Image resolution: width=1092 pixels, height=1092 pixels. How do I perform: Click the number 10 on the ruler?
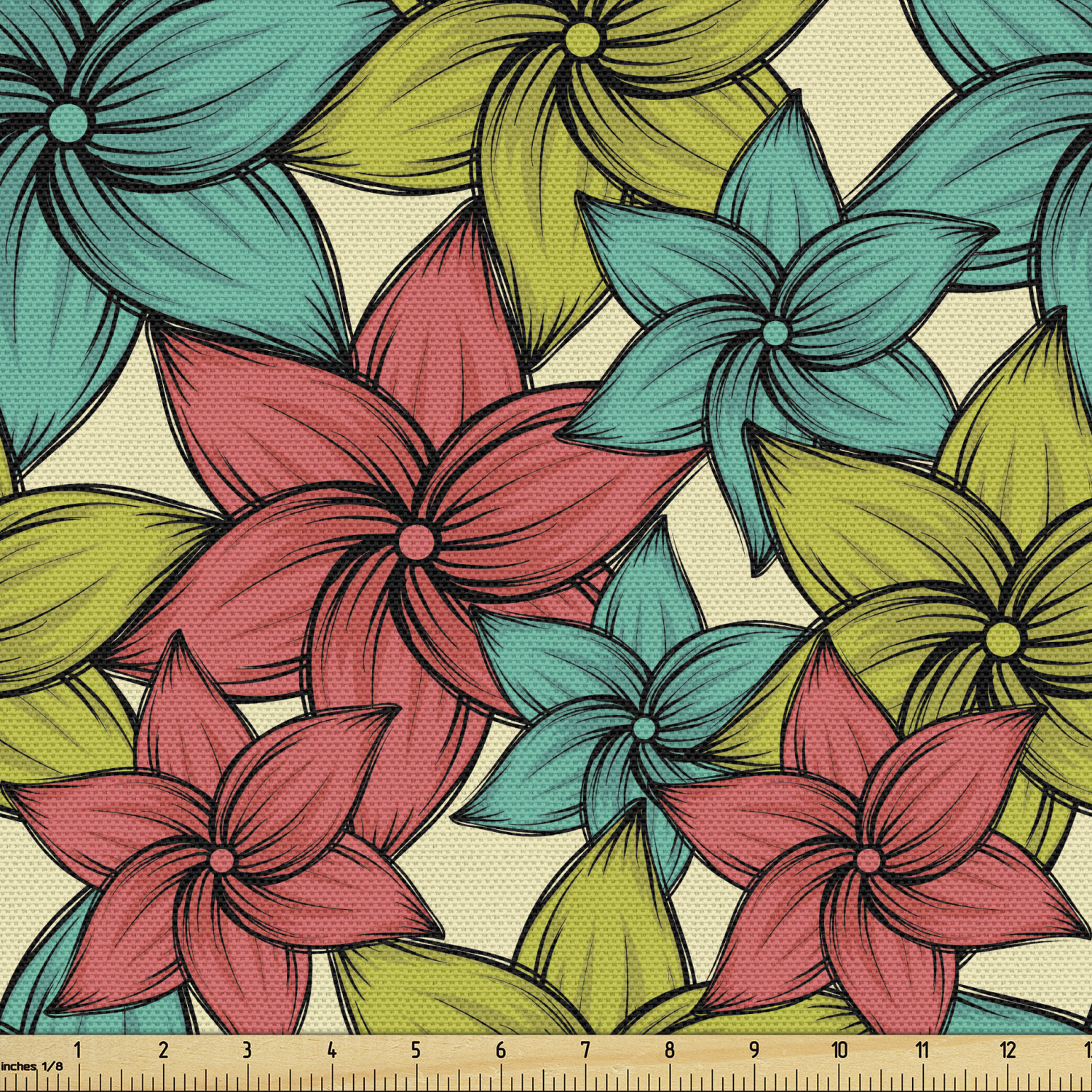[x=839, y=1050]
